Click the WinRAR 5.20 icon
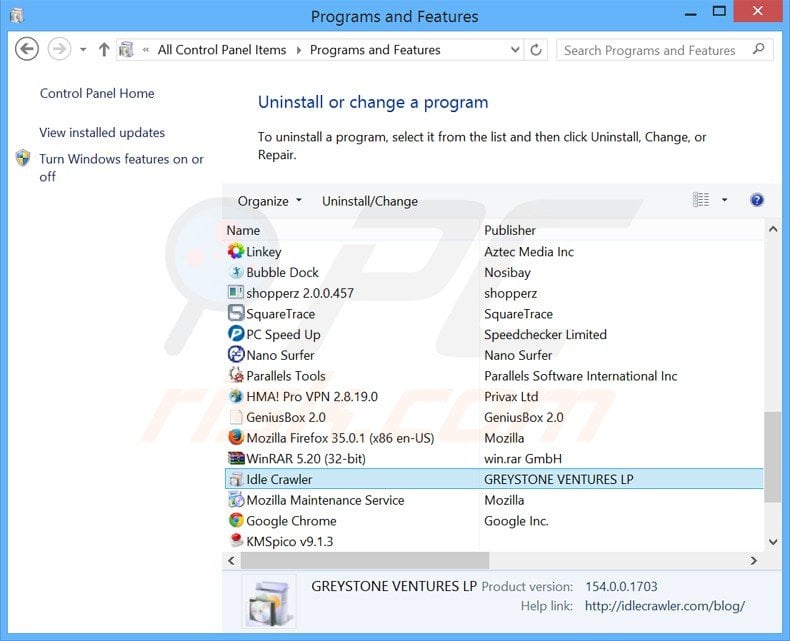This screenshot has width=790, height=641. pyautogui.click(x=235, y=458)
